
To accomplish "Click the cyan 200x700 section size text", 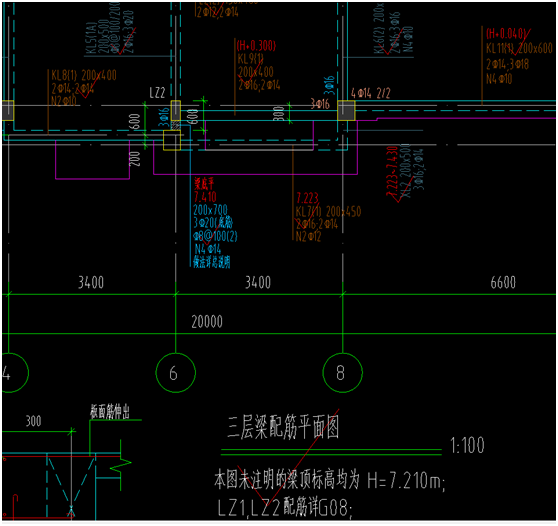I will [x=210, y=210].
